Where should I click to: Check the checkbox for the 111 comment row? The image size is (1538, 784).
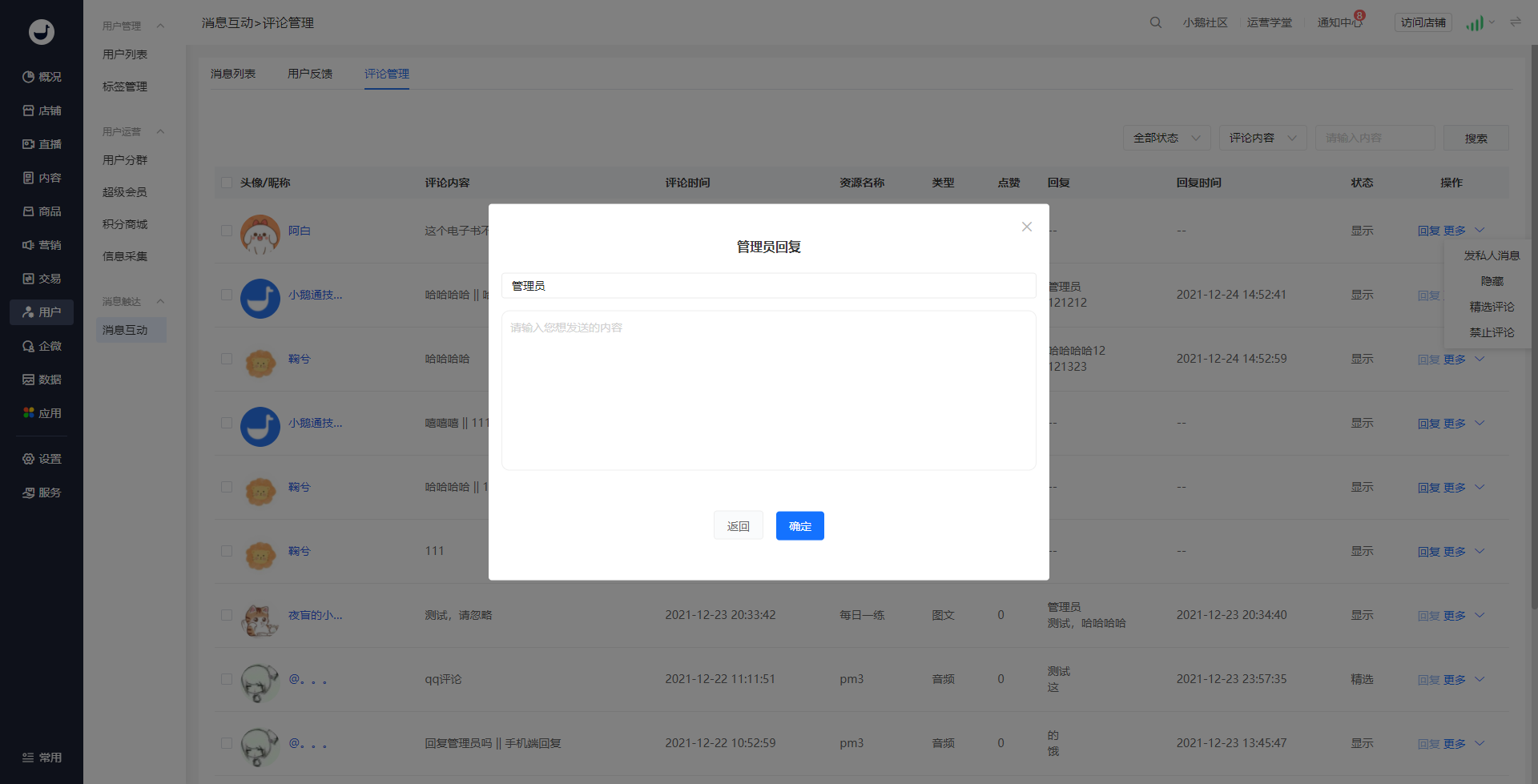pos(227,551)
